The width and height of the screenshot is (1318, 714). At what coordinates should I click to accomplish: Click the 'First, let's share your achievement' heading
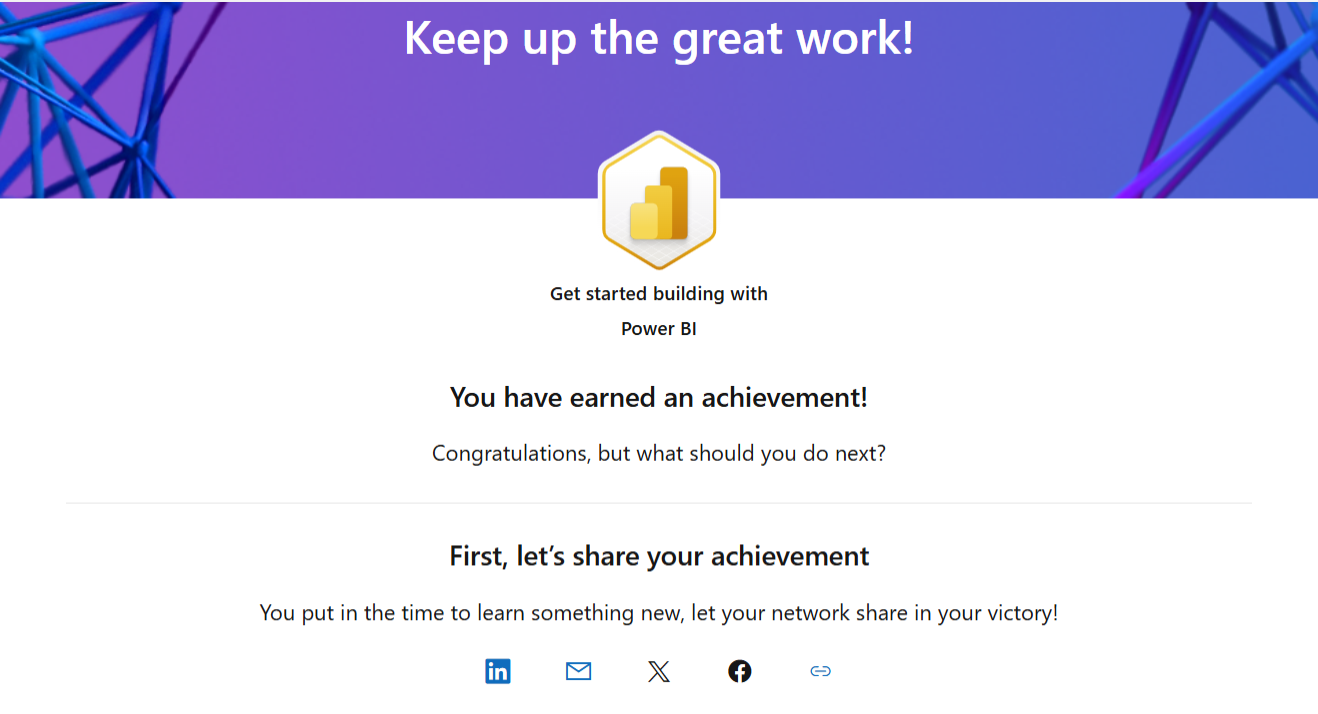tap(658, 556)
